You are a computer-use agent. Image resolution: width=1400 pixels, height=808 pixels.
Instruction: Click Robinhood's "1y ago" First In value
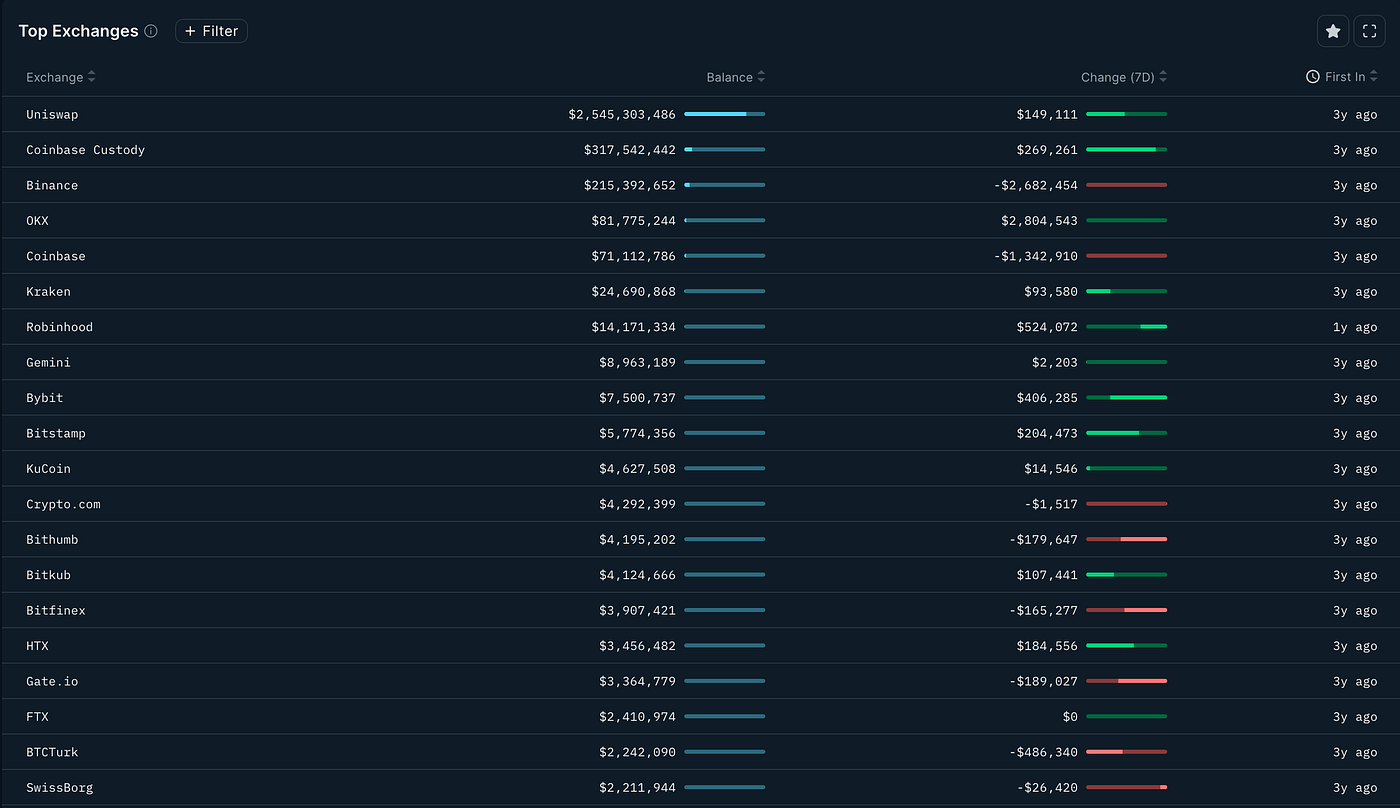pos(1355,327)
